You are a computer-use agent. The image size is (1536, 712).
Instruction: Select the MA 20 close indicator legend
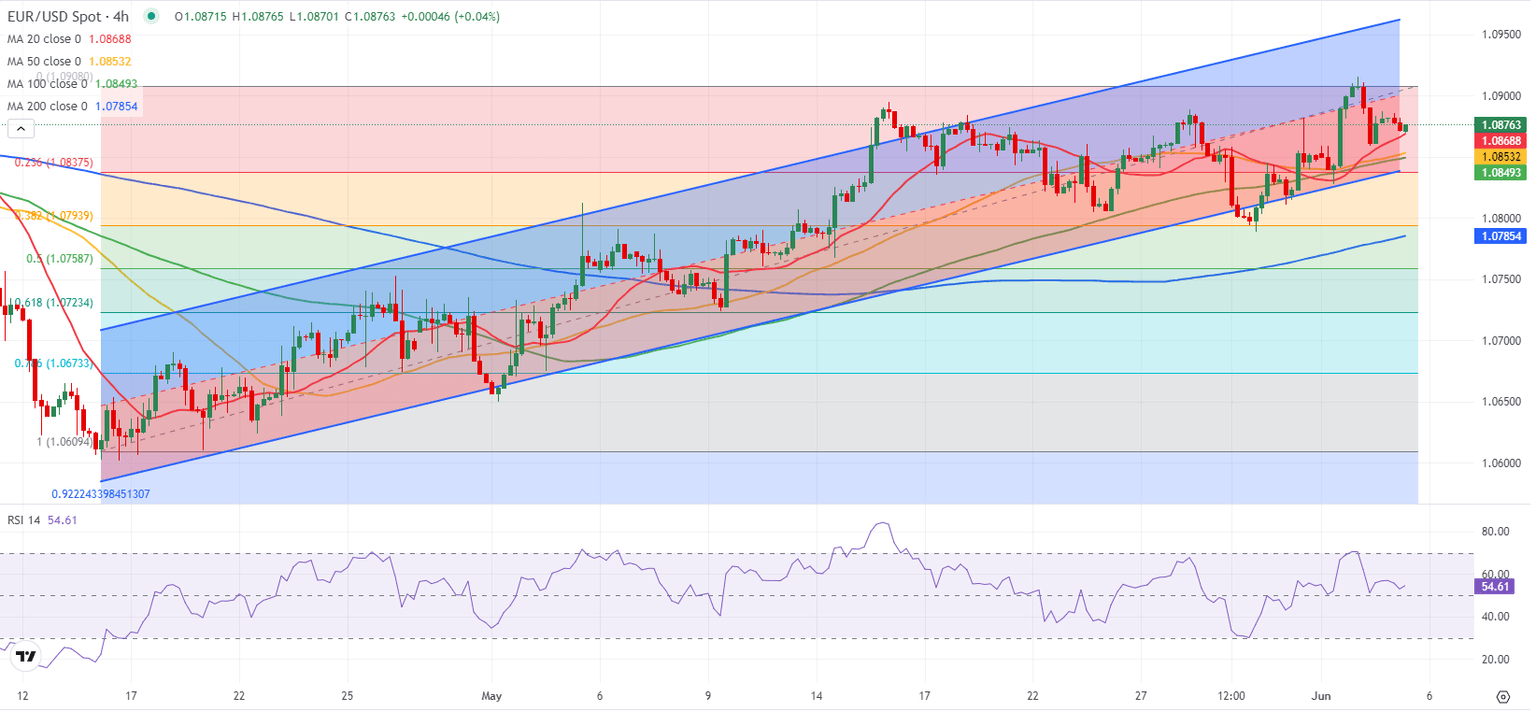click(69, 39)
